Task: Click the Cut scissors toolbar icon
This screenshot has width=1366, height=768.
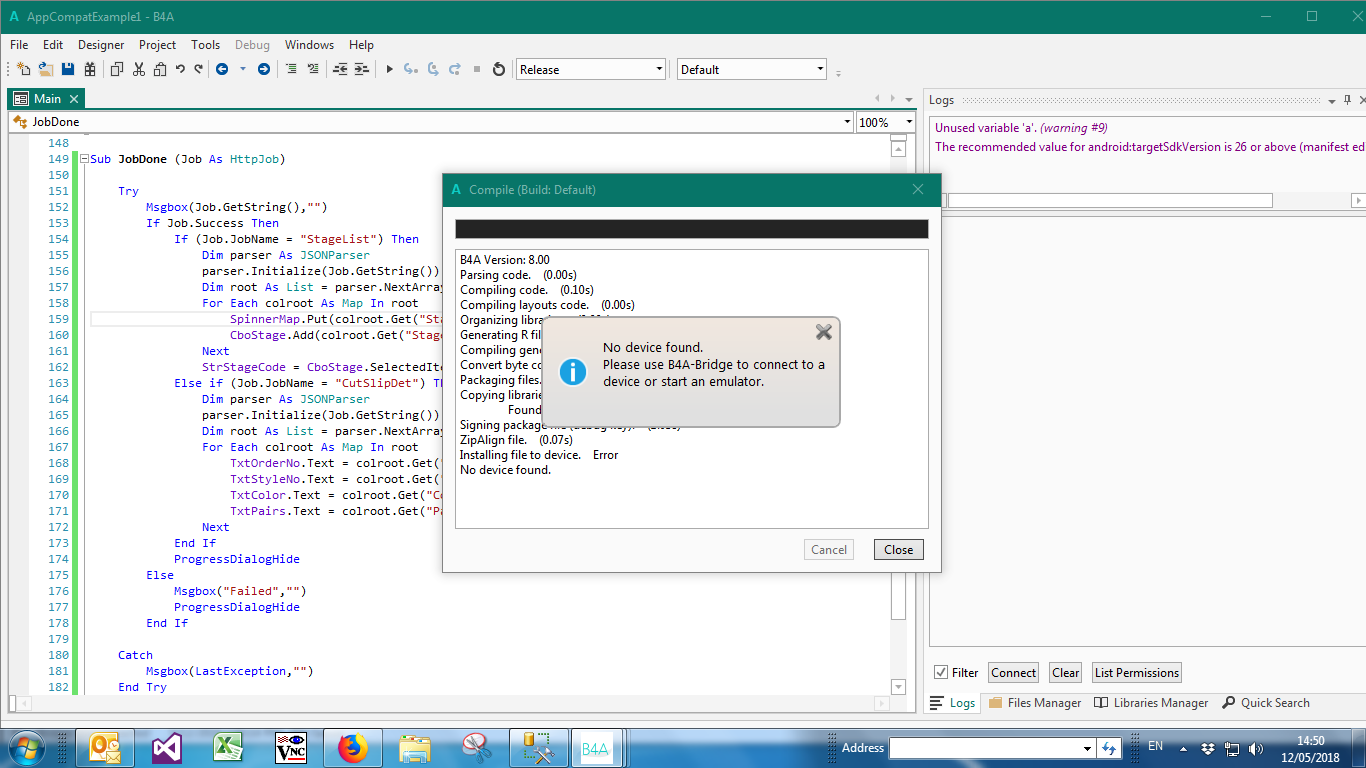Action: point(139,69)
